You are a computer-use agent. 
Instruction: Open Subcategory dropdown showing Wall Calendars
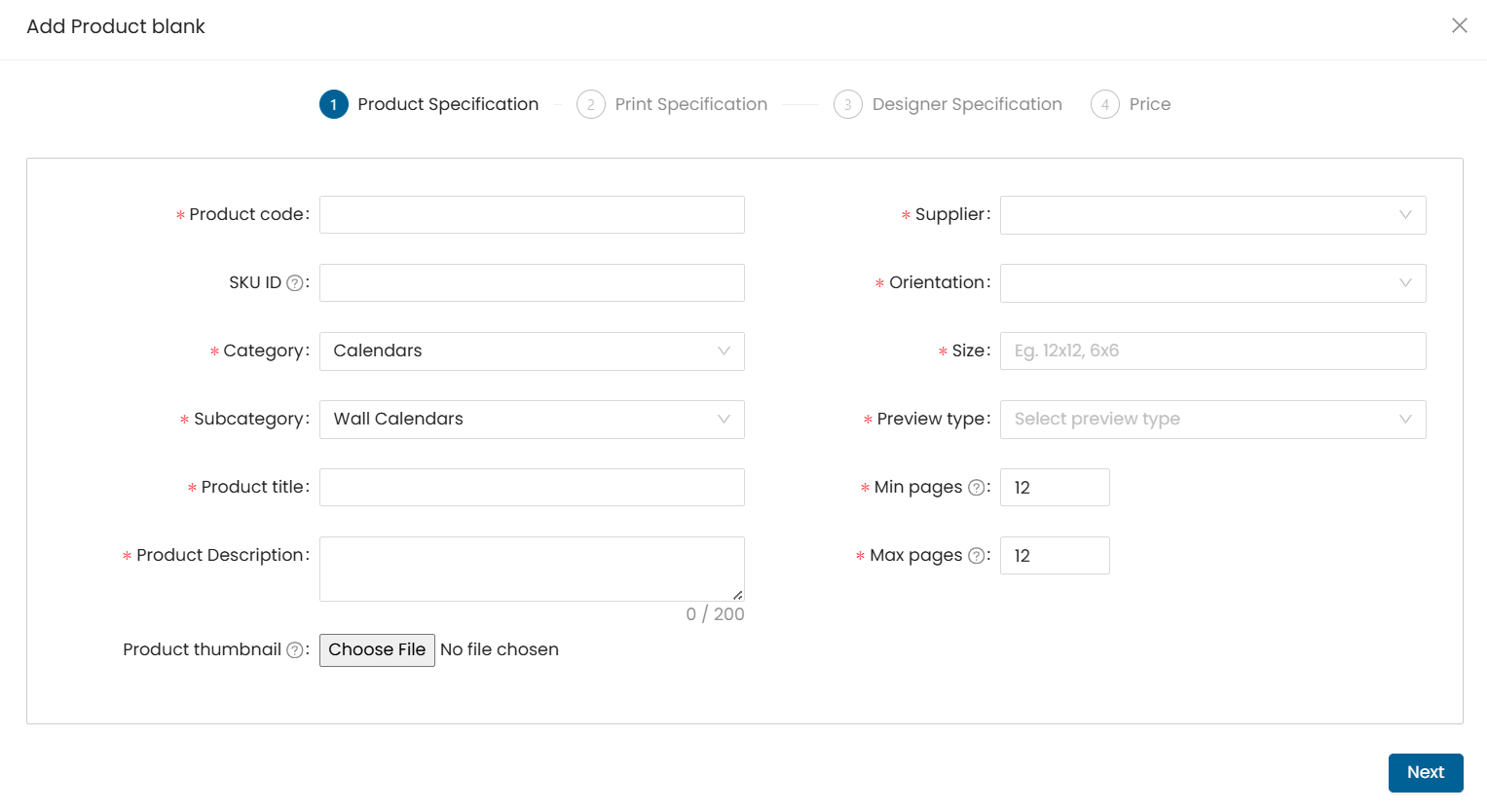532,420
